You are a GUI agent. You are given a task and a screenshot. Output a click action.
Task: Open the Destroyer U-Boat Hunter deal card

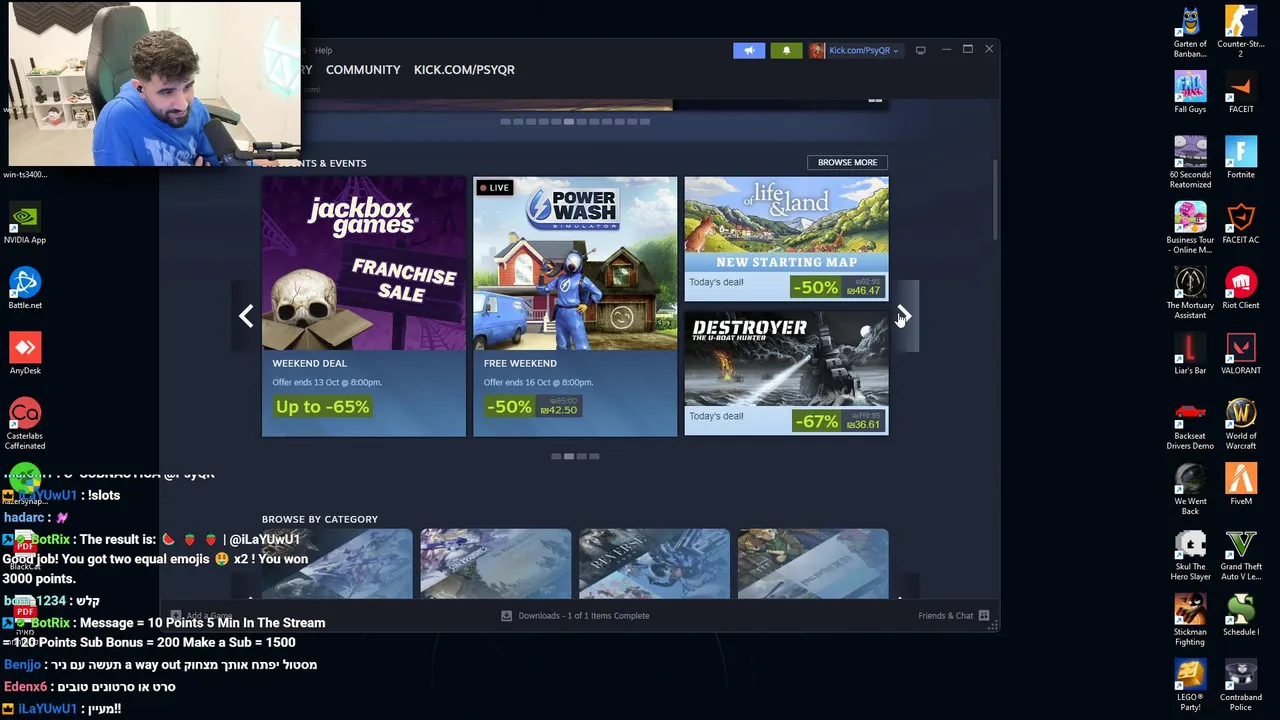[786, 373]
